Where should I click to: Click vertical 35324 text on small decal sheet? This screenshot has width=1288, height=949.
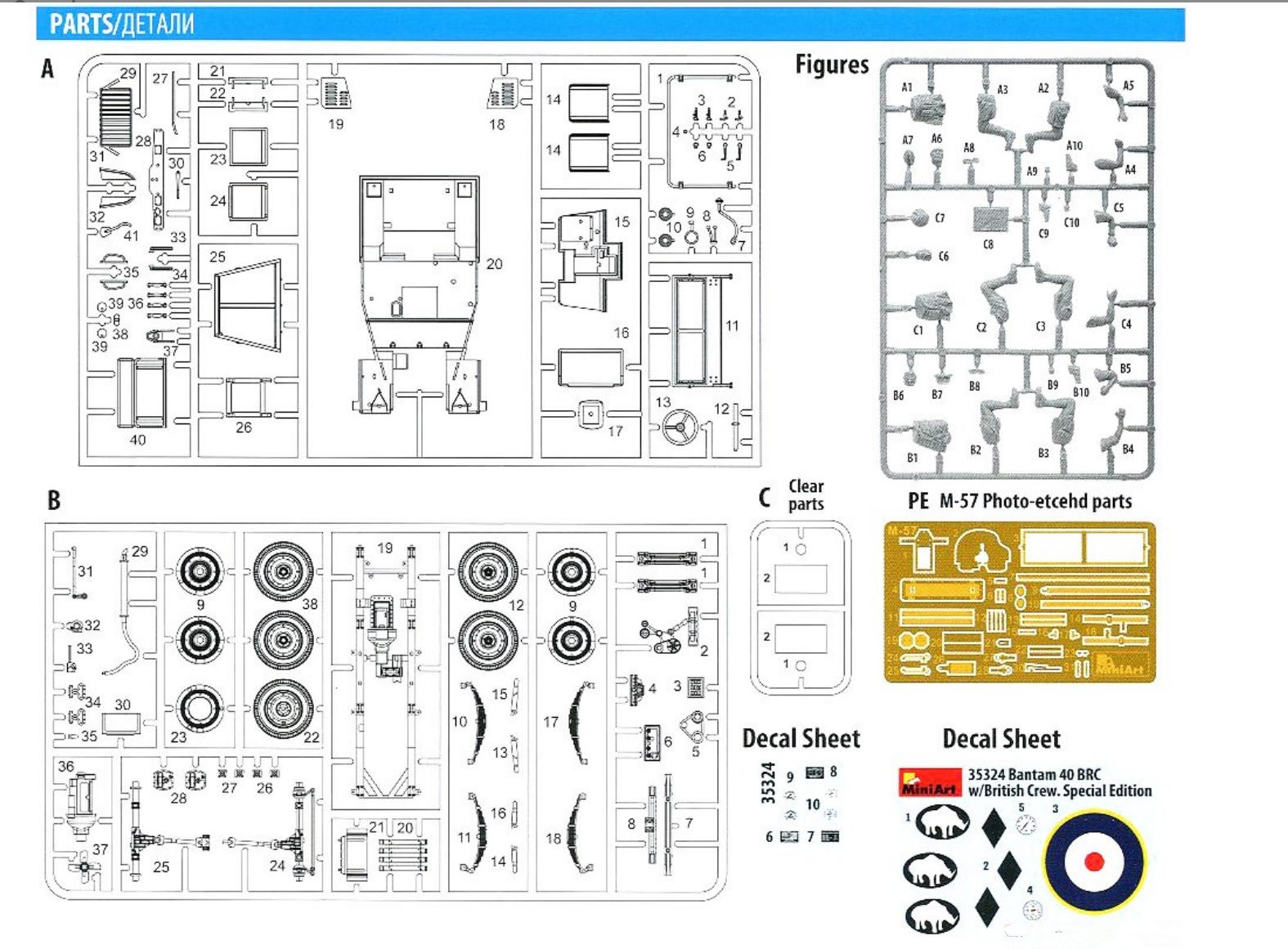click(767, 783)
